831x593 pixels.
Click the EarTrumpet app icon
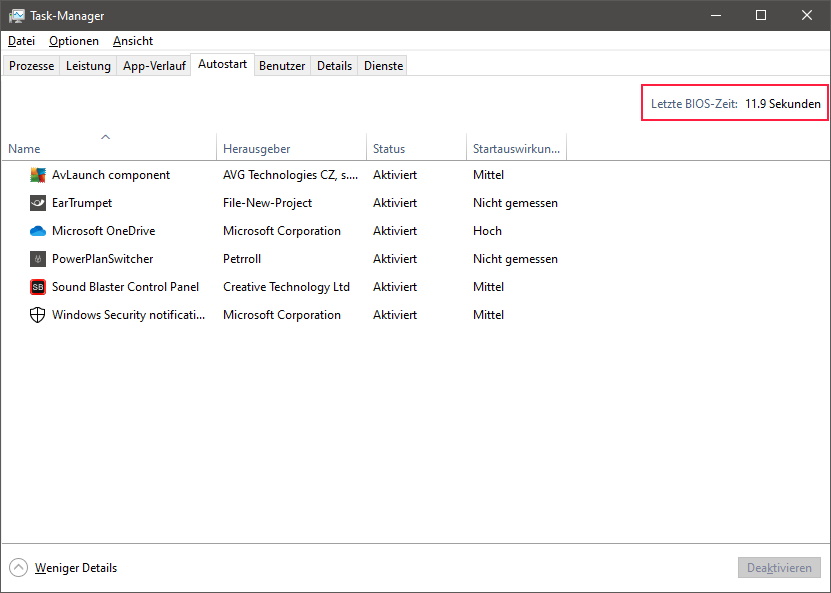[x=38, y=203]
